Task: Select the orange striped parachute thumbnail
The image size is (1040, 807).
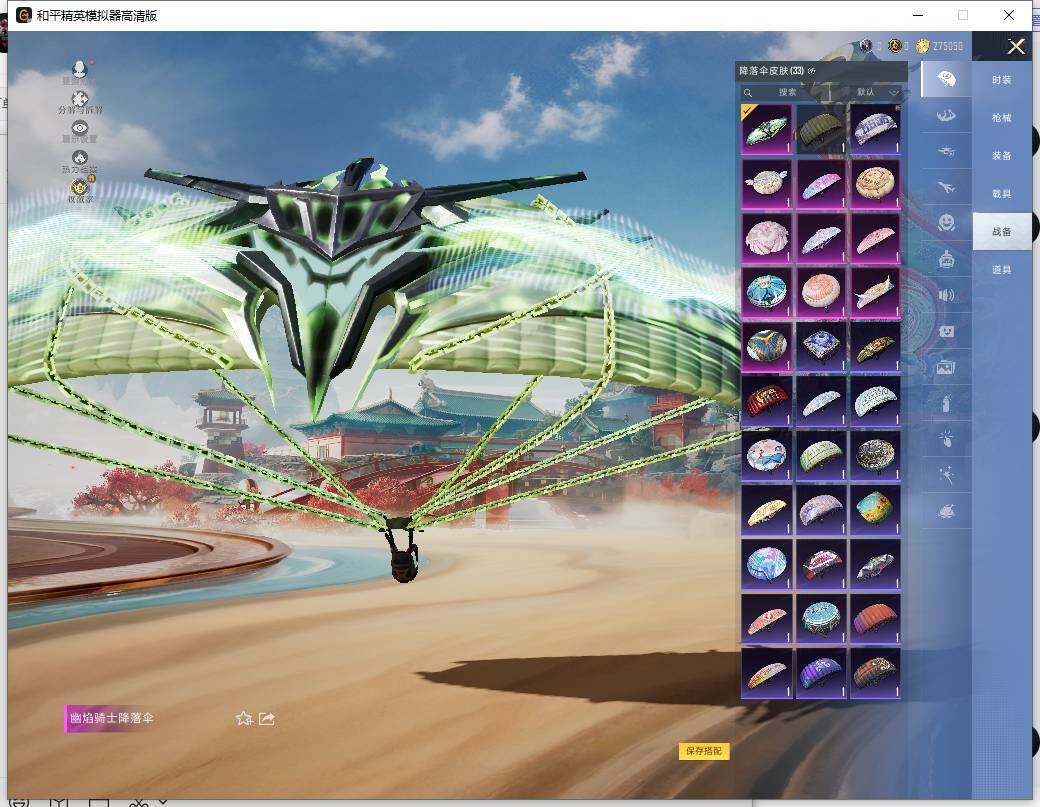Action: [x=875, y=618]
